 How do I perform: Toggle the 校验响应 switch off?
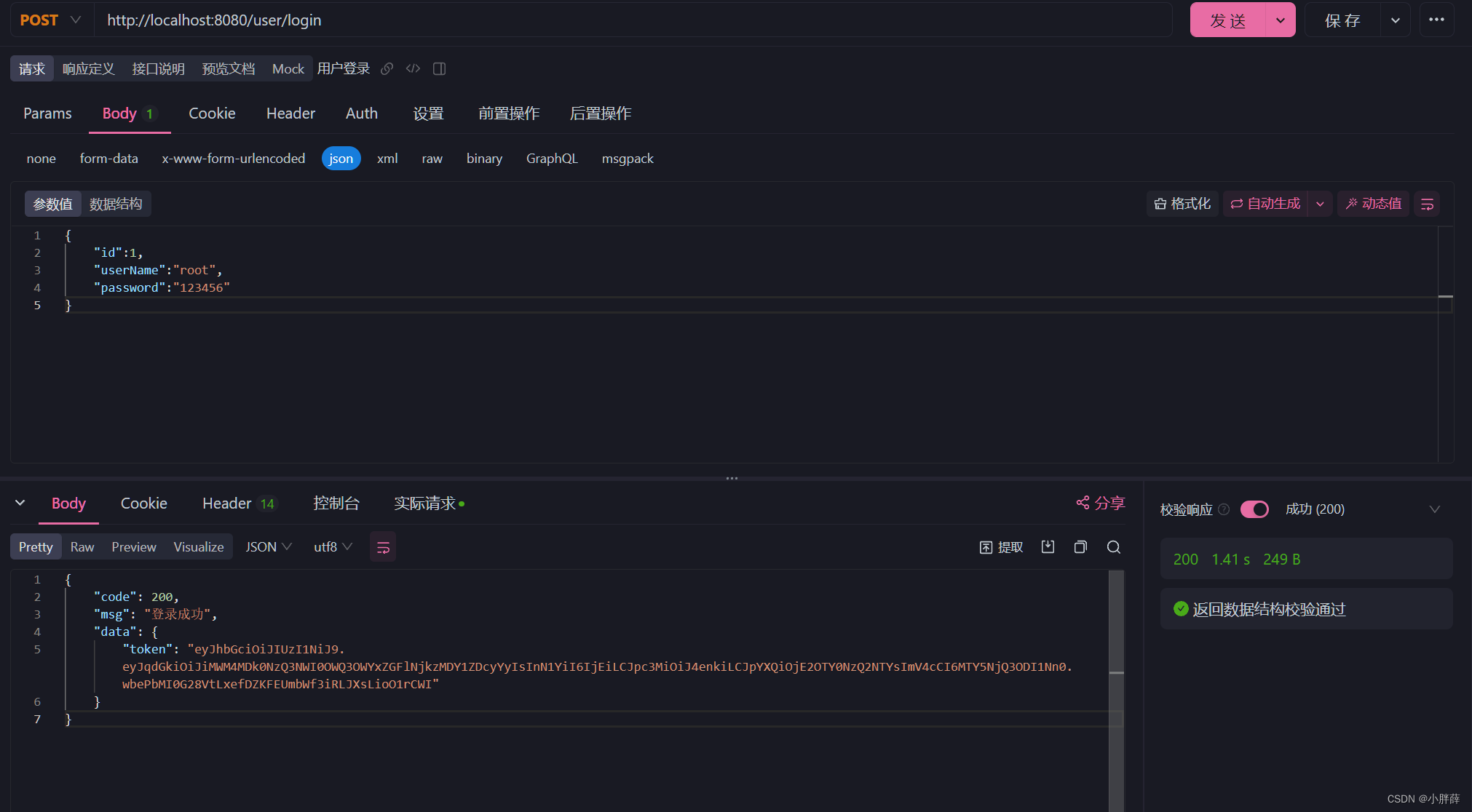point(1254,509)
